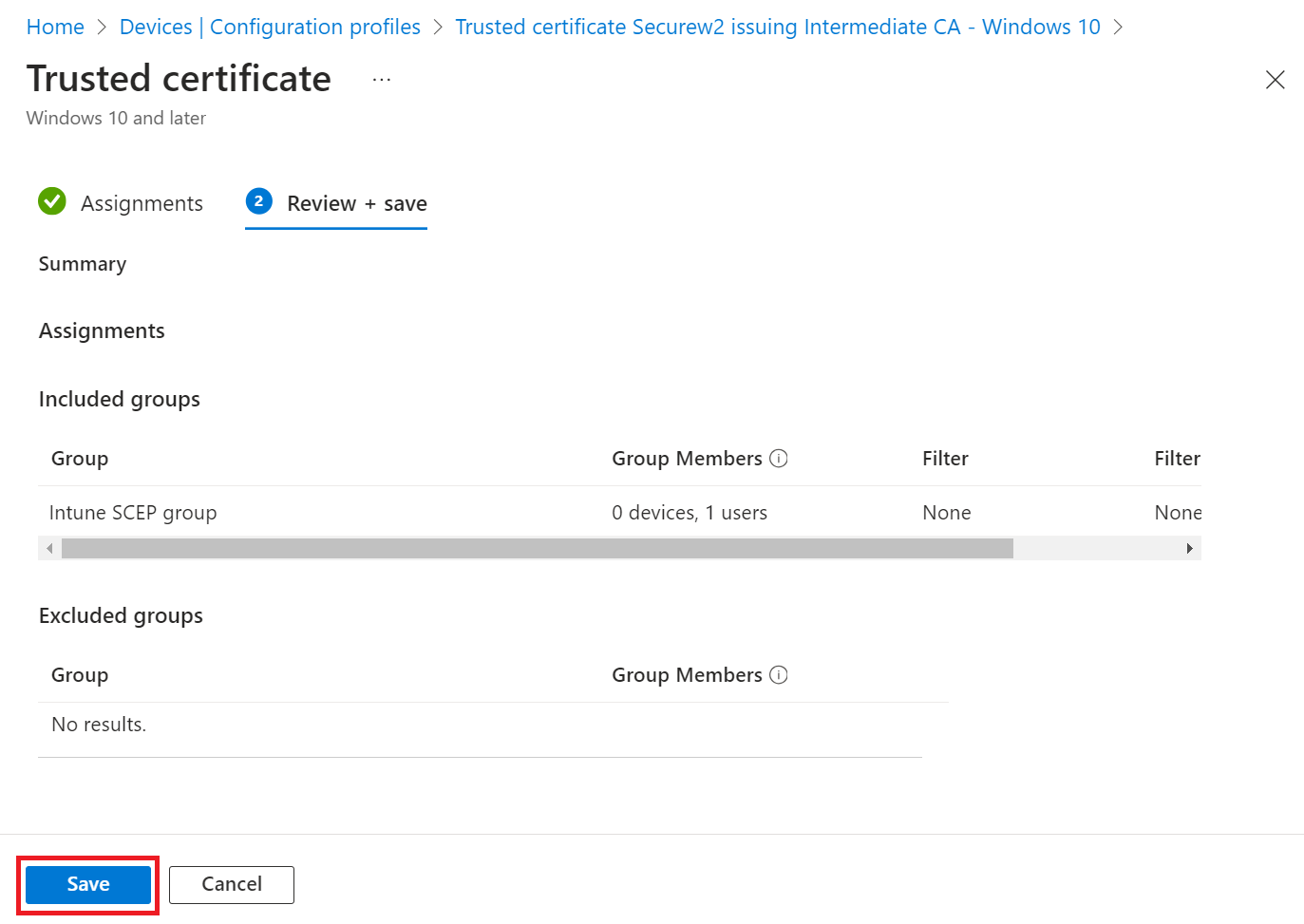
Task: Click the Group column header in Included groups
Action: click(x=80, y=459)
